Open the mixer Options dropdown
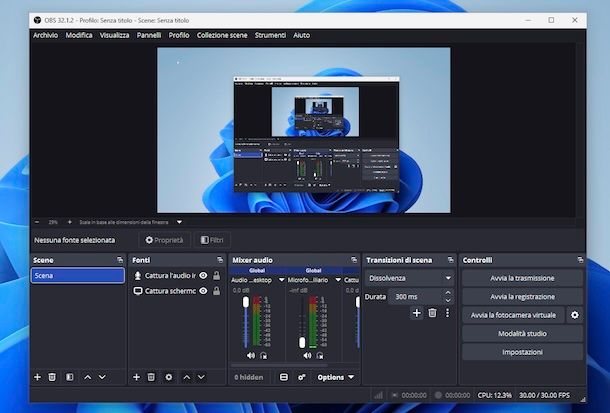Image resolution: width=610 pixels, height=413 pixels. (335, 377)
